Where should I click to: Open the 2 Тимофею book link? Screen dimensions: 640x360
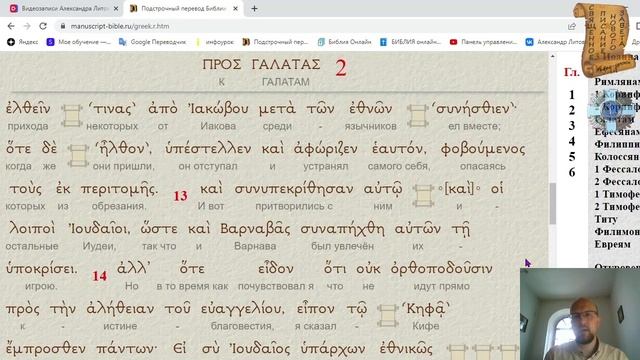point(617,207)
